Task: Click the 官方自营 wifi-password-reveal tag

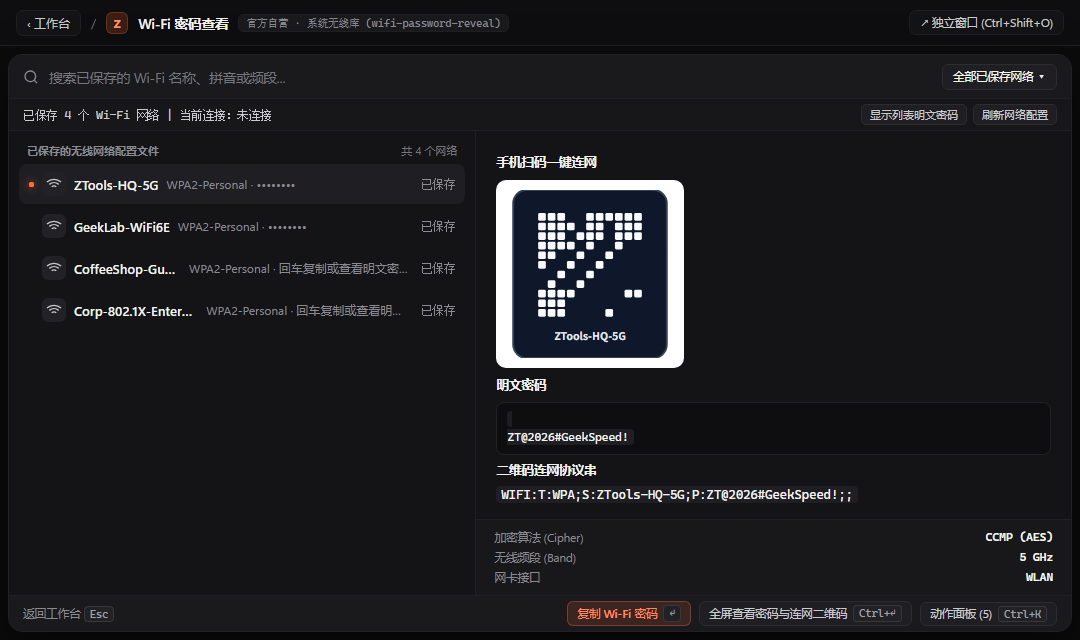Action: [x=373, y=23]
